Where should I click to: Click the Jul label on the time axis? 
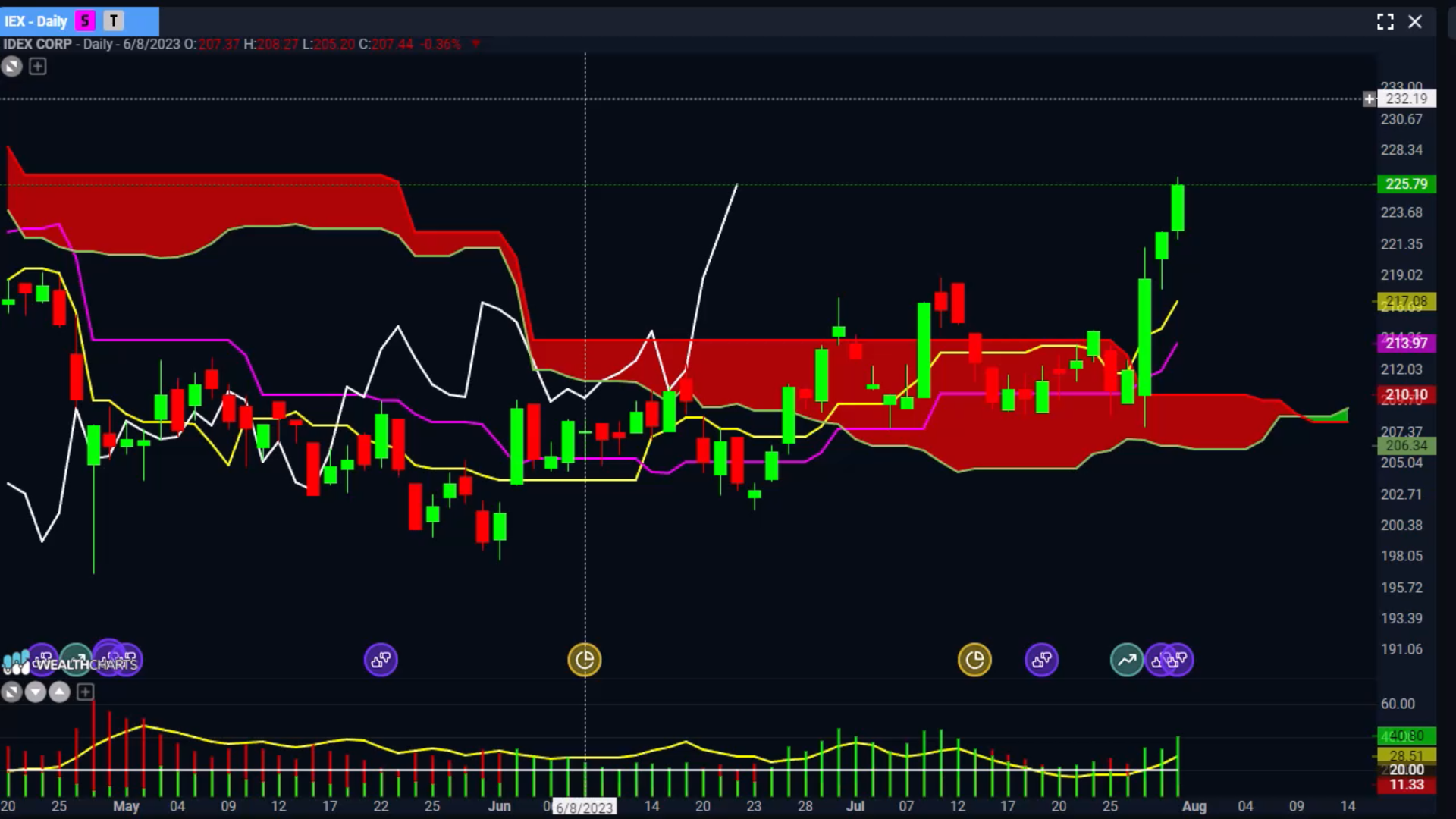coord(855,806)
